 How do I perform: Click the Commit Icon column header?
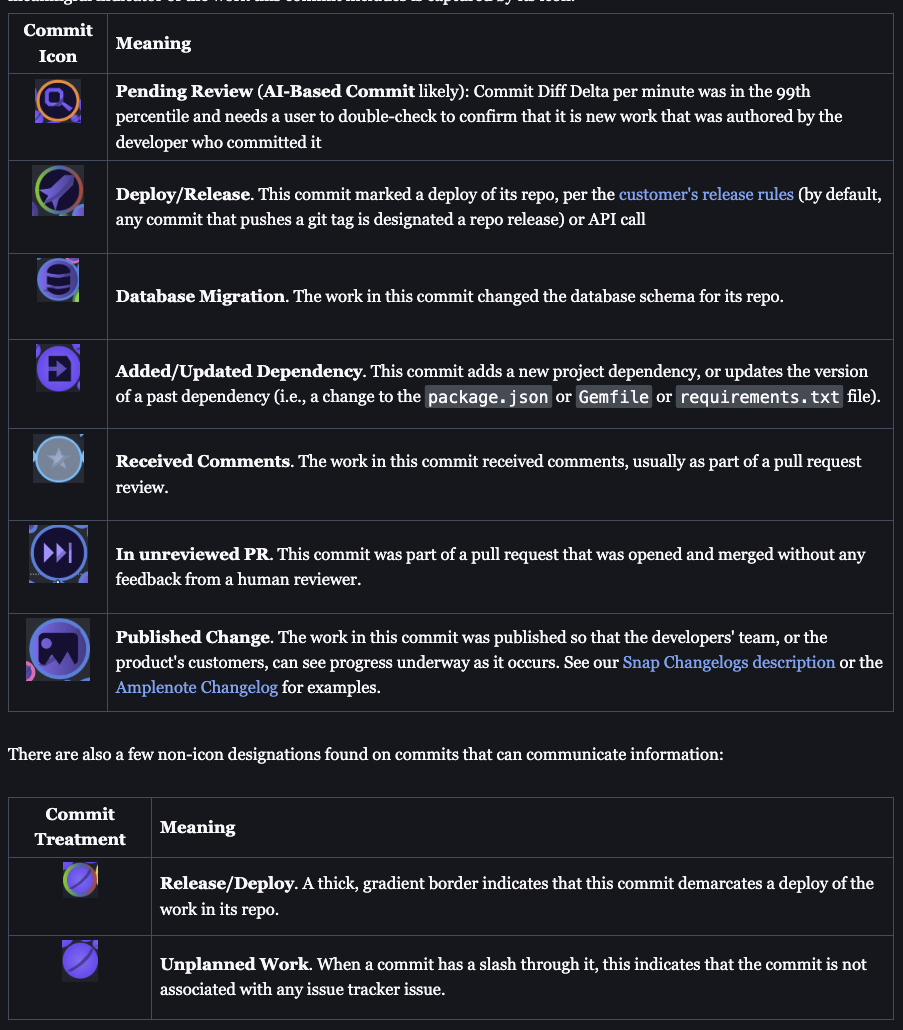pyautogui.click(x=58, y=43)
